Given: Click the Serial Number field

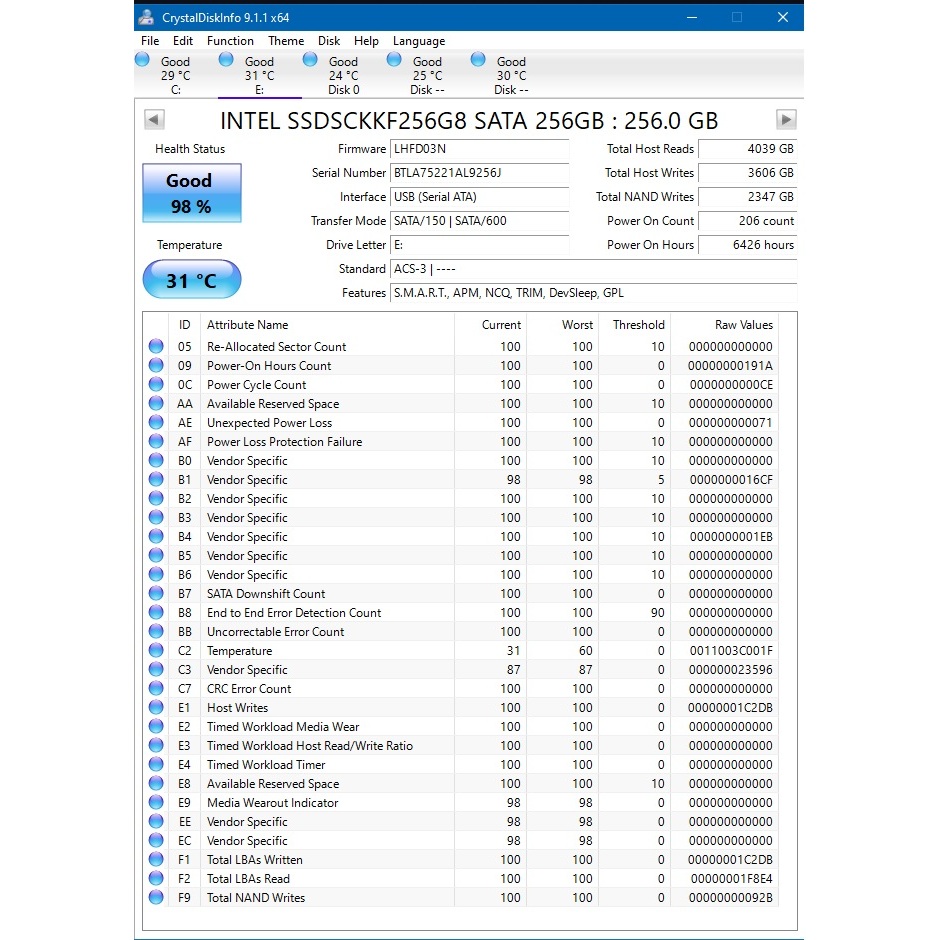Looking at the screenshot, I should click(479, 173).
